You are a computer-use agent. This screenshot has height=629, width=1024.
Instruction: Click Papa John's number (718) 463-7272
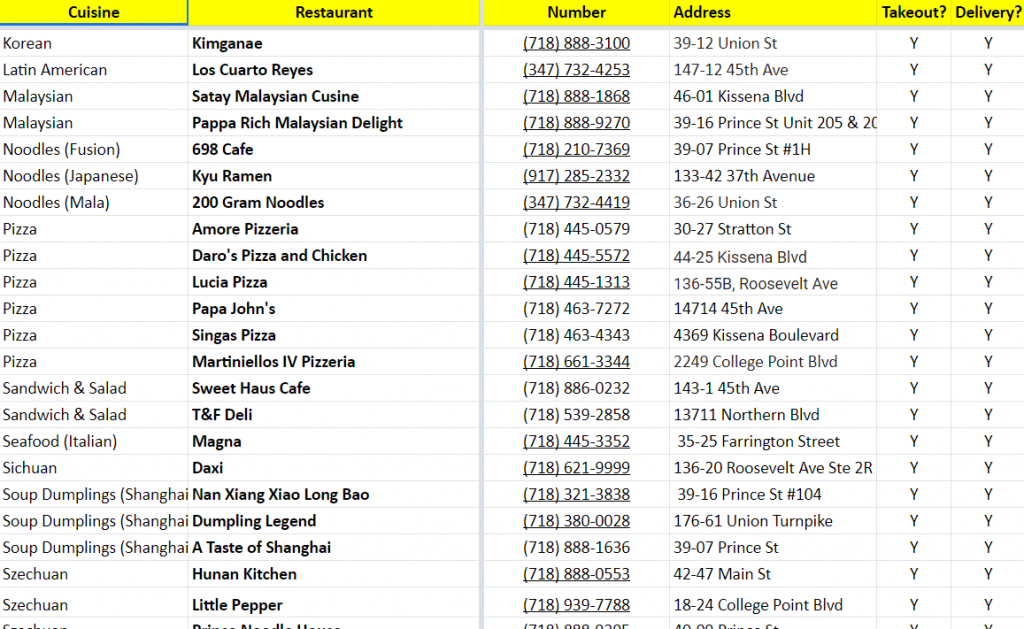(x=576, y=309)
